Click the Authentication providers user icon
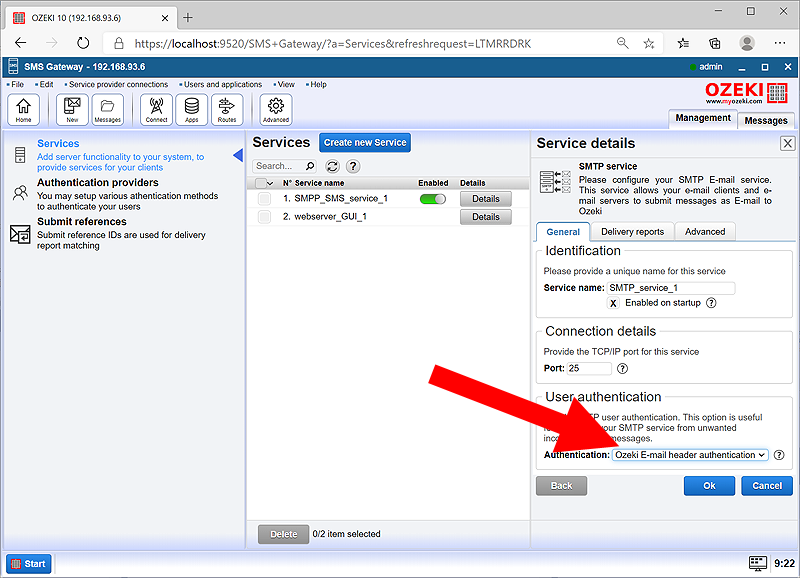Image resolution: width=800 pixels, height=578 pixels. click(x=20, y=193)
